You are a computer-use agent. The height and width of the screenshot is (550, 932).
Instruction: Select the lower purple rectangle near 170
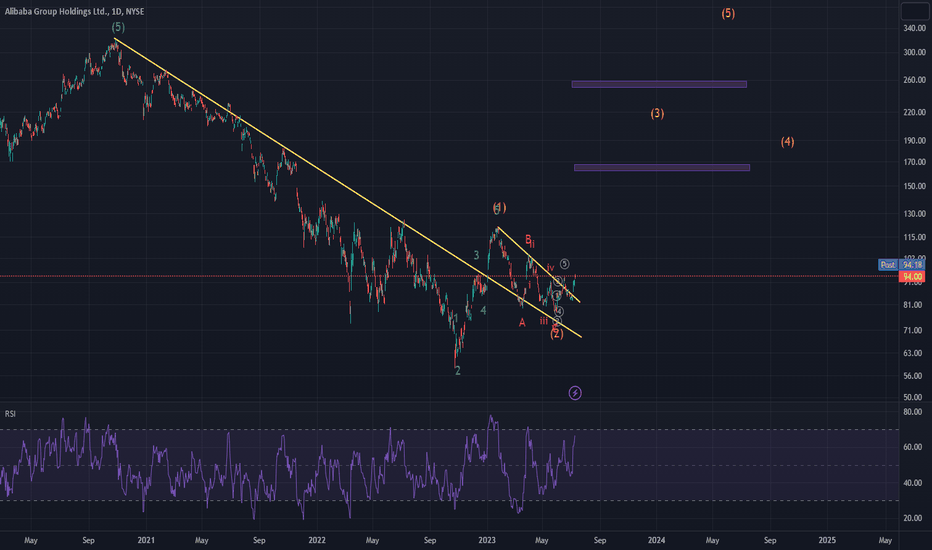(x=662, y=168)
